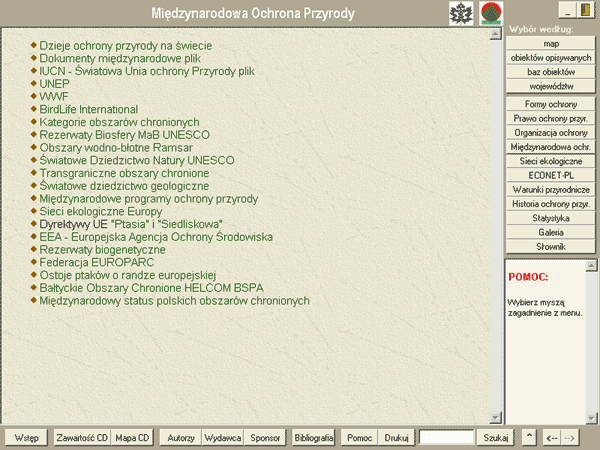The height and width of the screenshot is (450, 600).
Task: Click into the search text field
Action: 446,438
